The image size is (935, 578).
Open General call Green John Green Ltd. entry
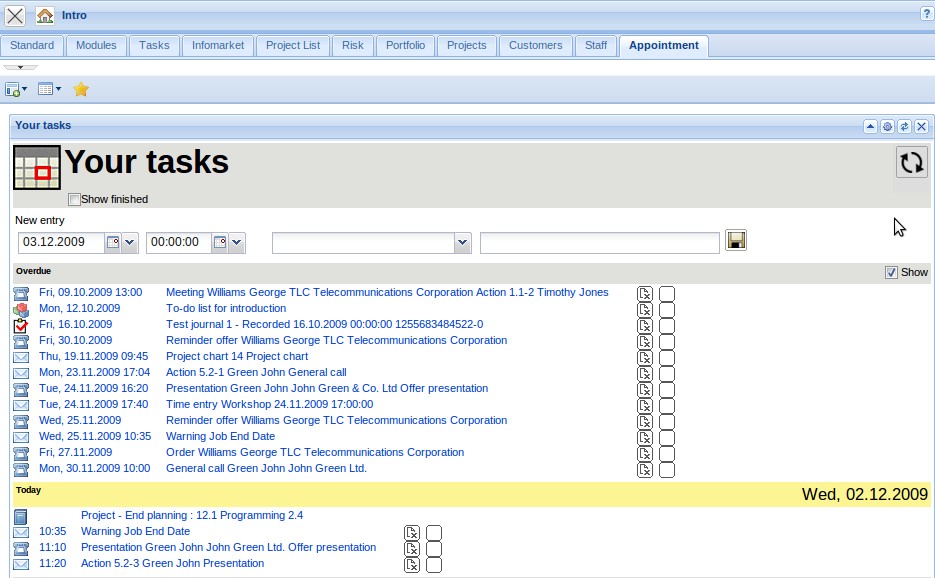[x=266, y=468]
